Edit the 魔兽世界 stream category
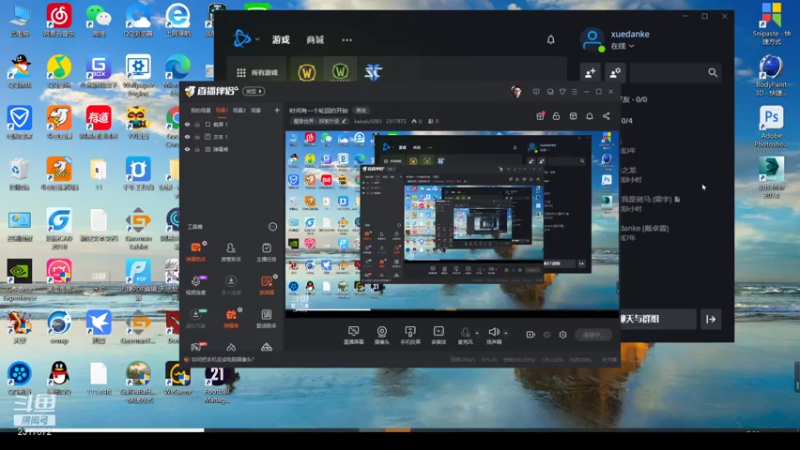Screen dimensions: 800x450 [x=319, y=121]
